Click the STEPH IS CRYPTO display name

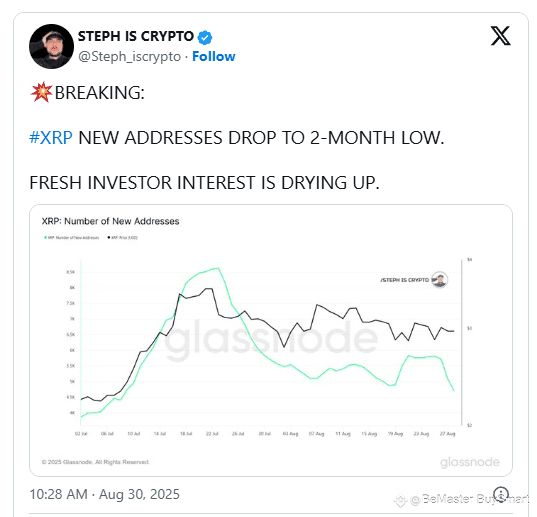[136, 36]
